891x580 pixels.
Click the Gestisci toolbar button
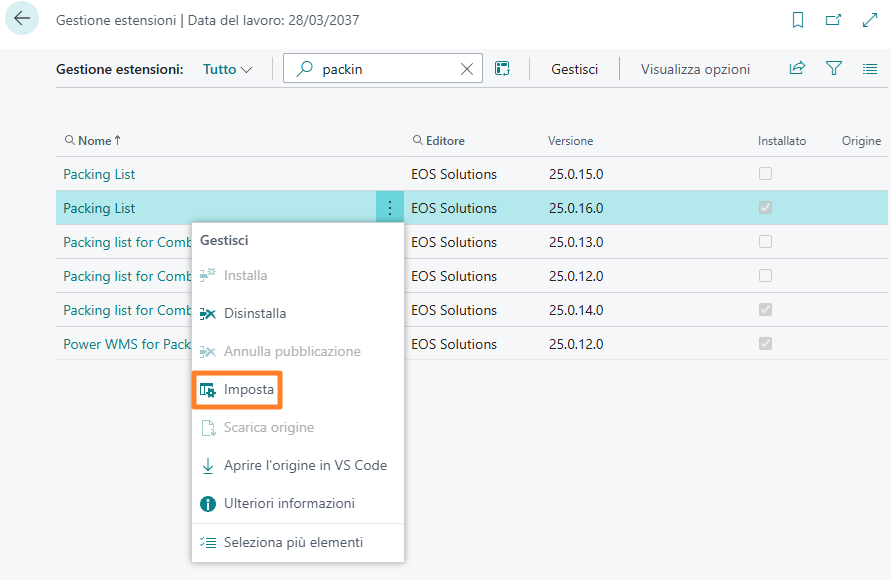(575, 69)
